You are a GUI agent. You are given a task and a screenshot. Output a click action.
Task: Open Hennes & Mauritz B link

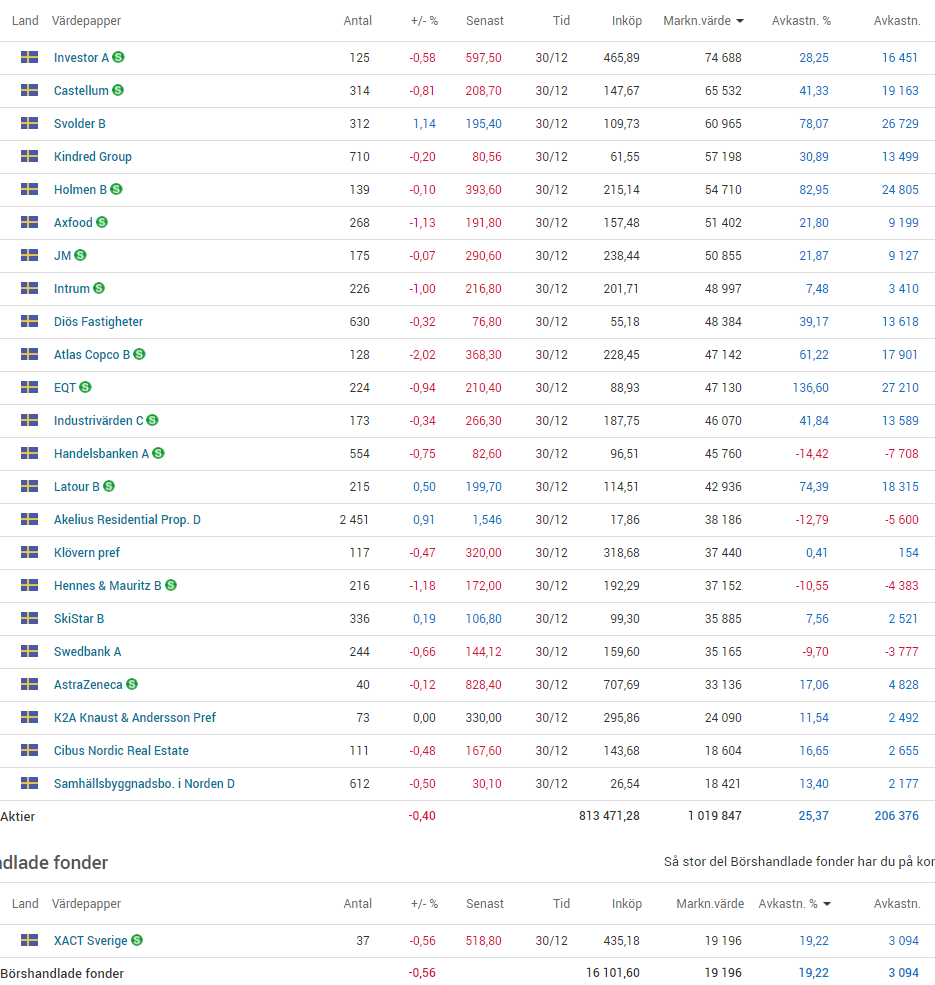(107, 585)
